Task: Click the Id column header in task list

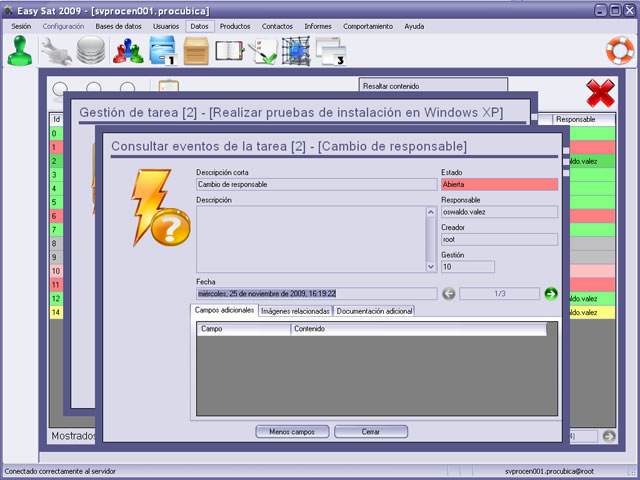Action: click(x=56, y=119)
